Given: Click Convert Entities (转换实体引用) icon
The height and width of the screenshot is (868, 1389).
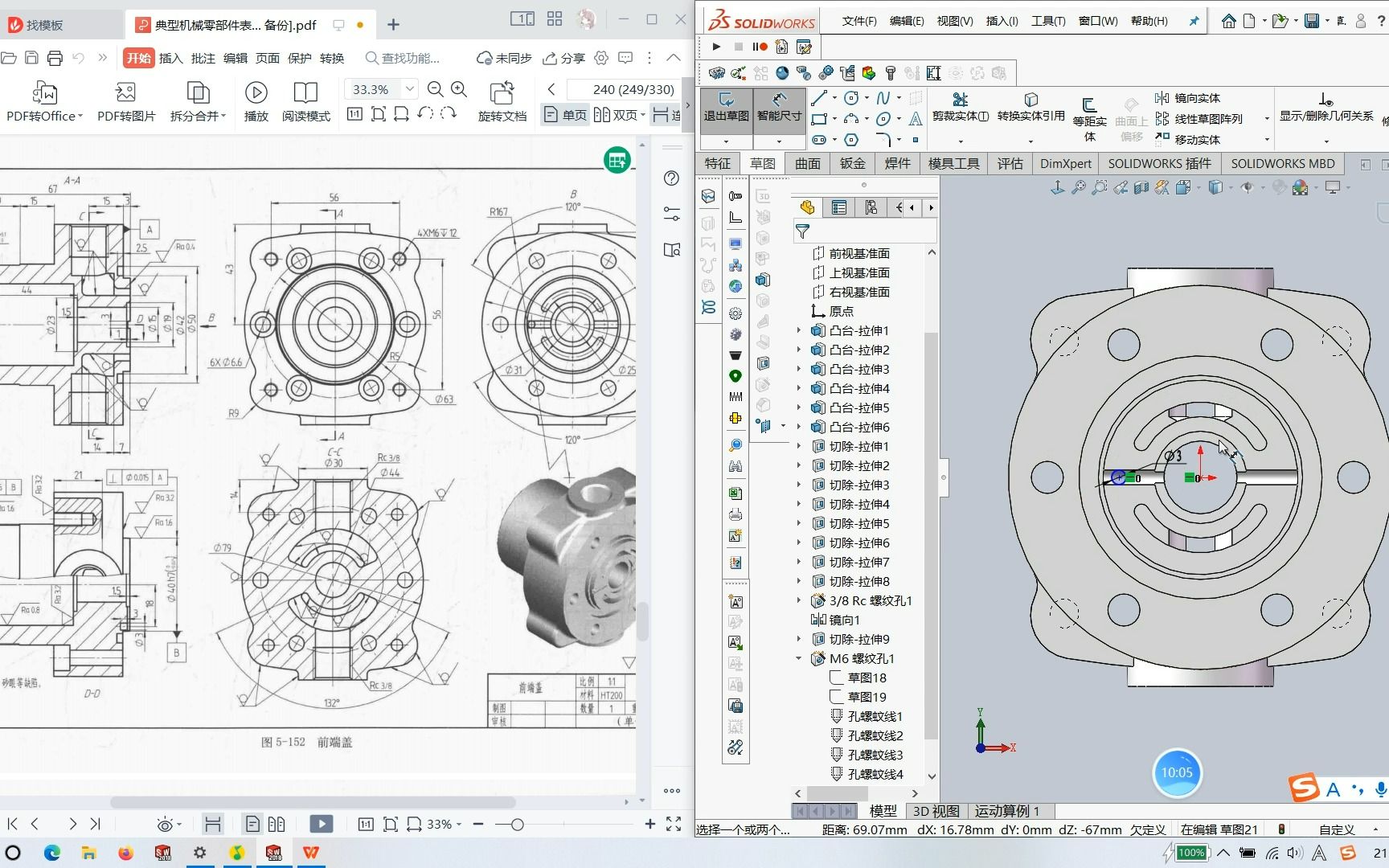Looking at the screenshot, I should point(1030,100).
